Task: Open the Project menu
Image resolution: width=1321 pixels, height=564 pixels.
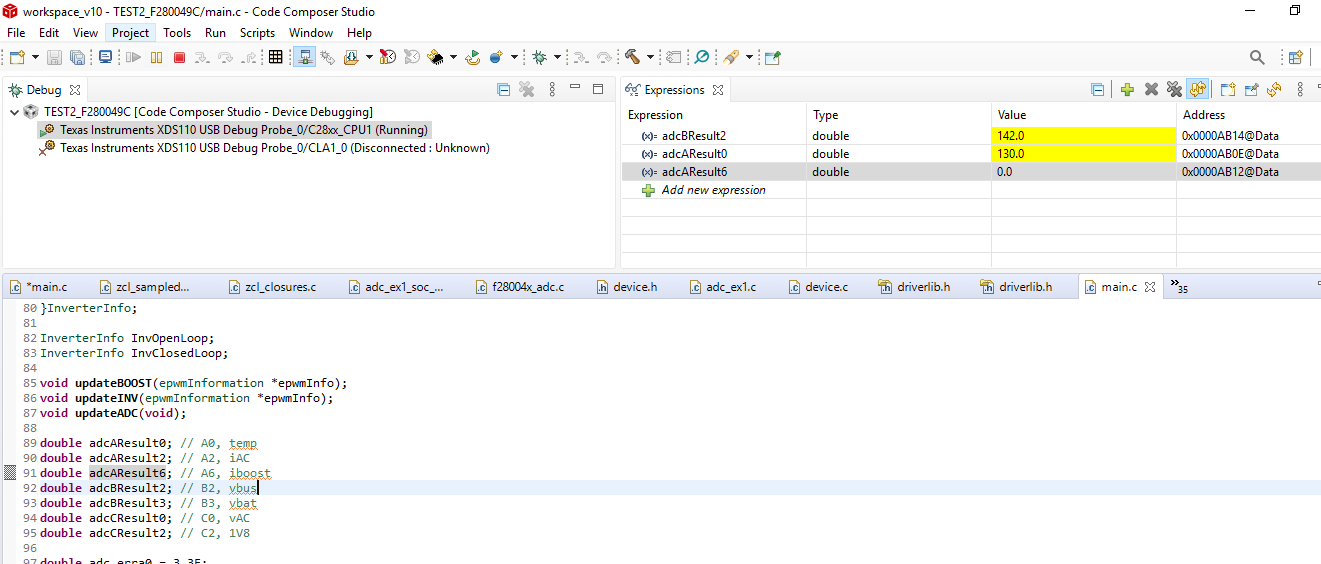Action: 130,32
